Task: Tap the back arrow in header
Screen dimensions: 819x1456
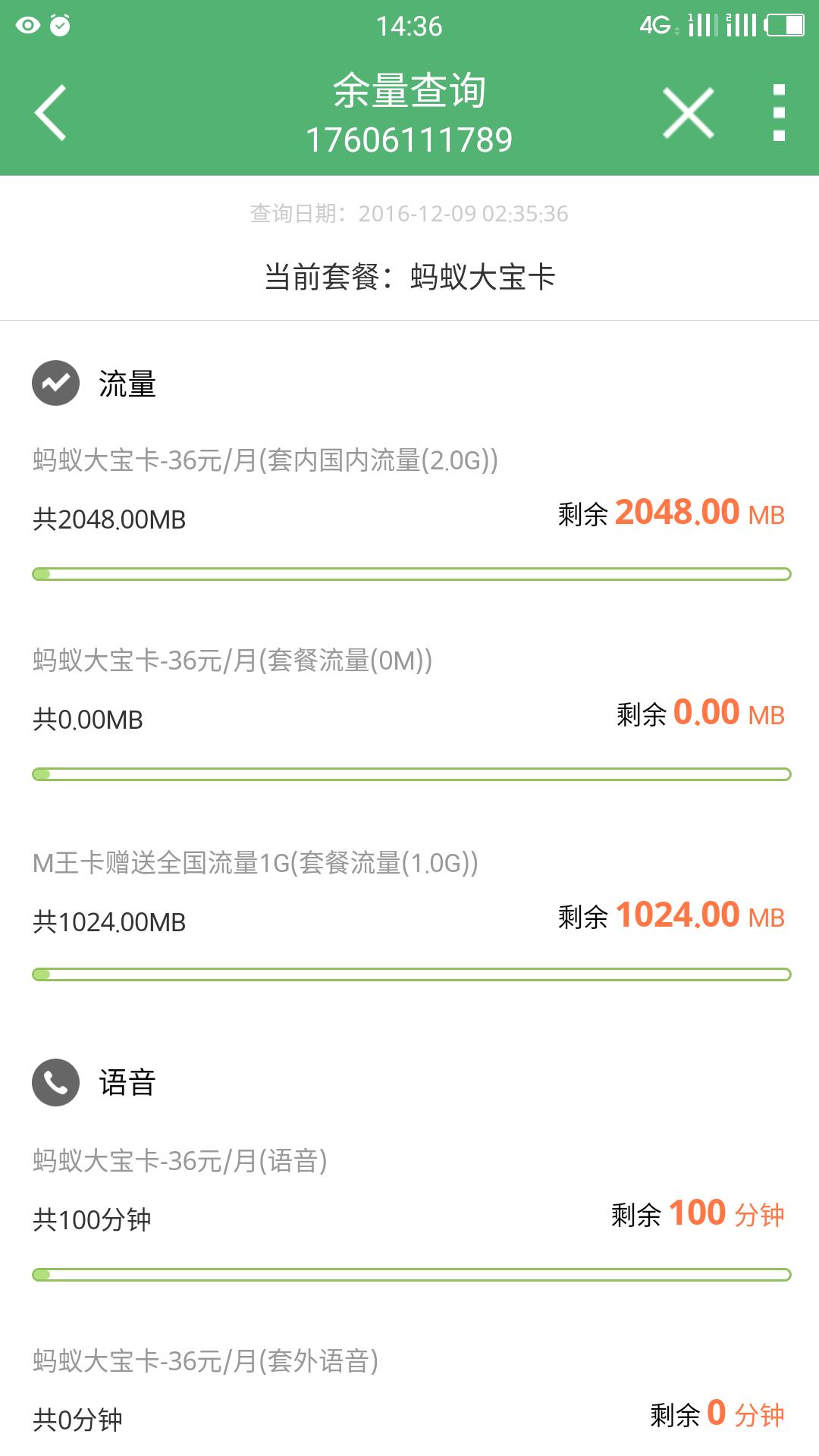Action: tap(51, 112)
